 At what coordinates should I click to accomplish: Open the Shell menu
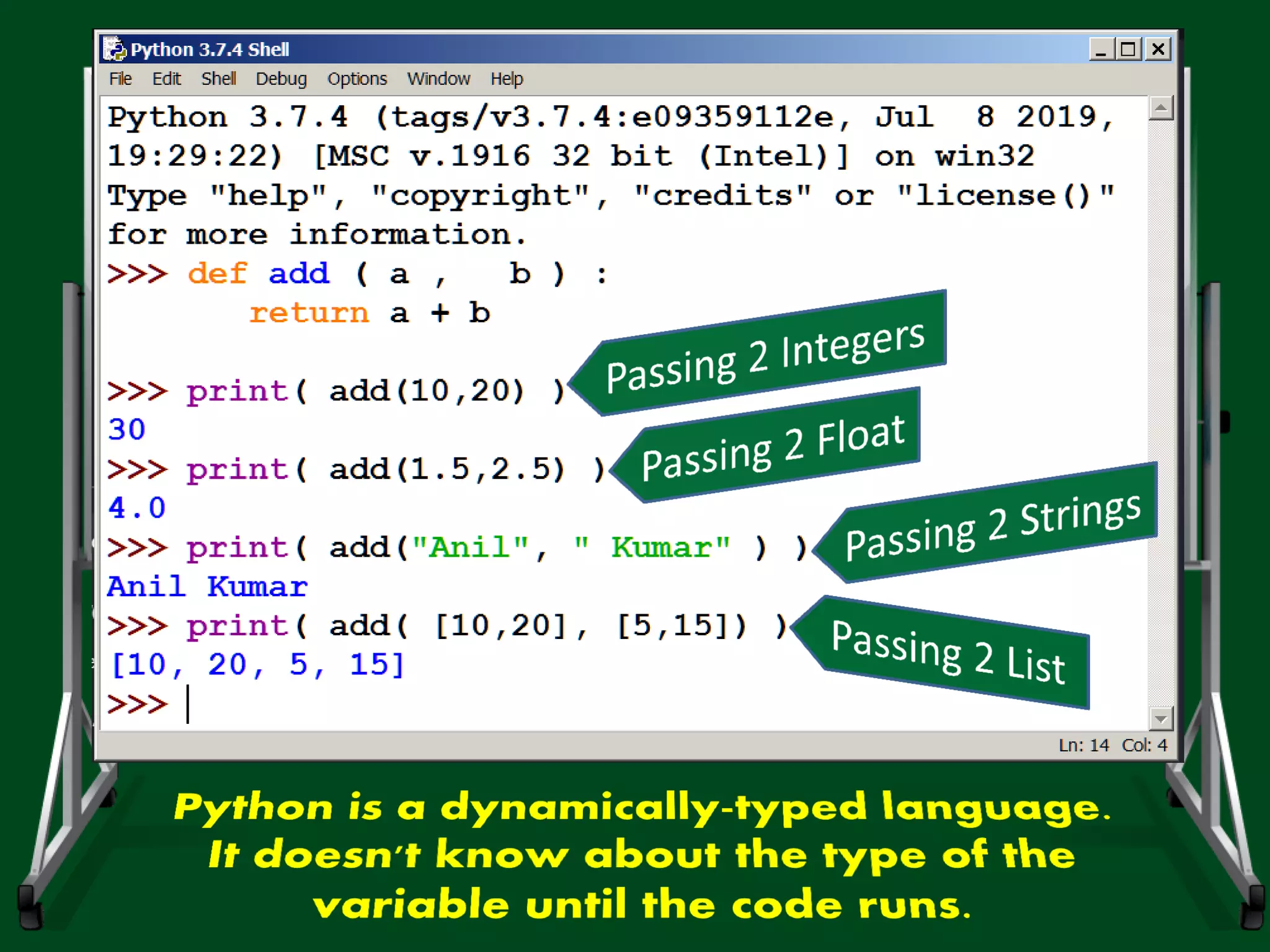[218, 79]
